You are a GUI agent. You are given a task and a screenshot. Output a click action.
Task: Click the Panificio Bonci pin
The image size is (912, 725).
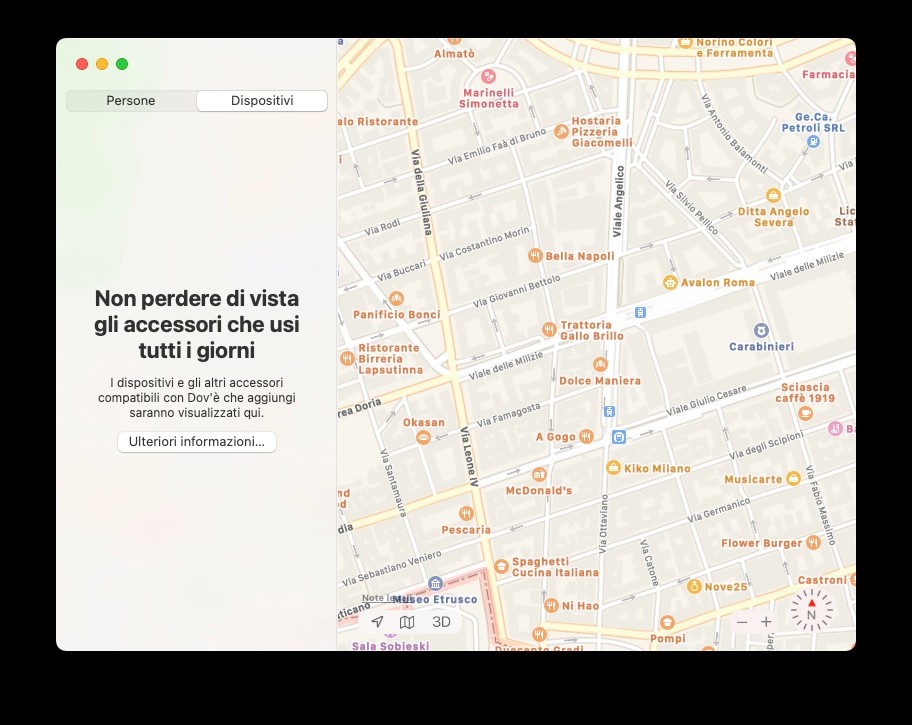(396, 298)
